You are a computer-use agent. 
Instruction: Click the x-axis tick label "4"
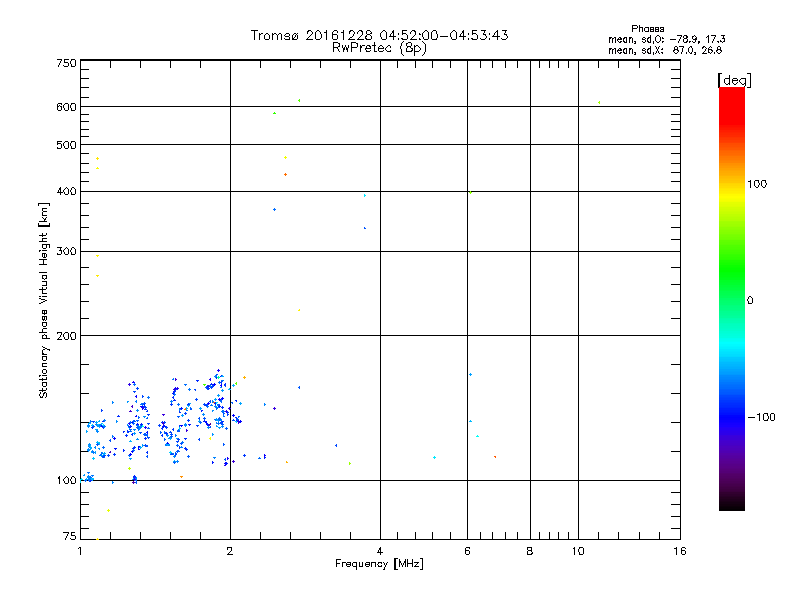coord(380,551)
